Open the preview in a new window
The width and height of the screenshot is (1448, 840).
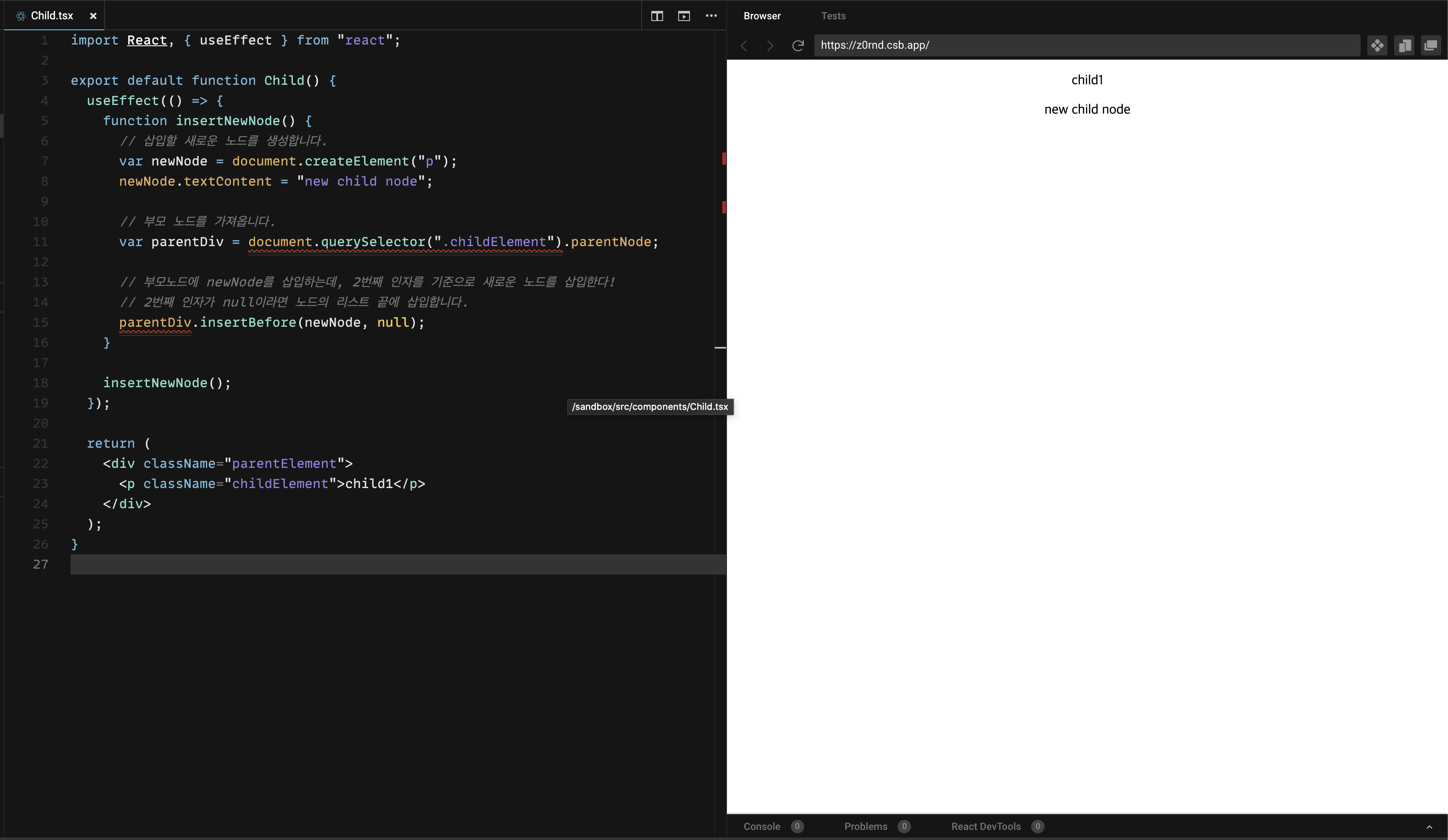1431,45
